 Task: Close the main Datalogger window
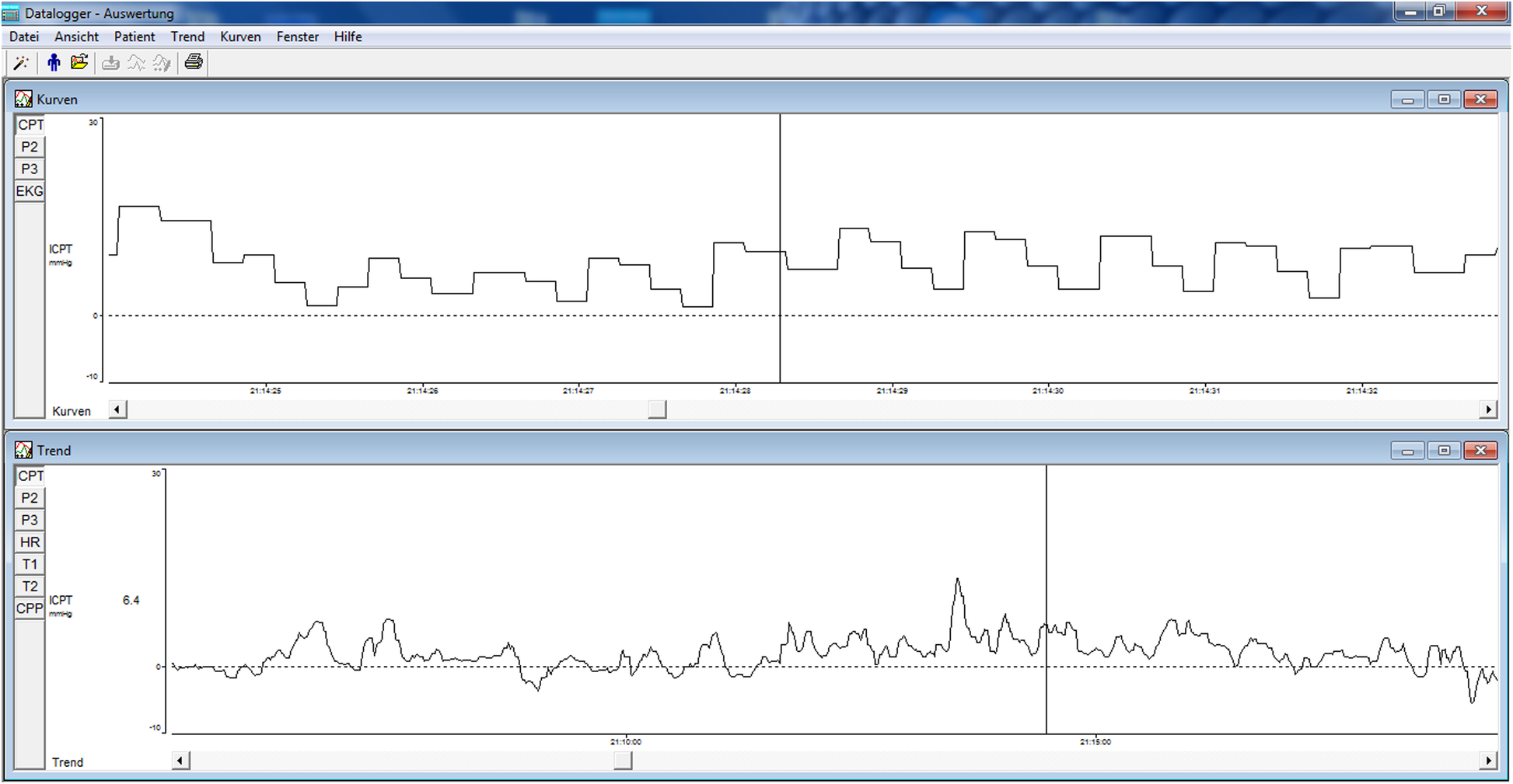(x=1481, y=11)
